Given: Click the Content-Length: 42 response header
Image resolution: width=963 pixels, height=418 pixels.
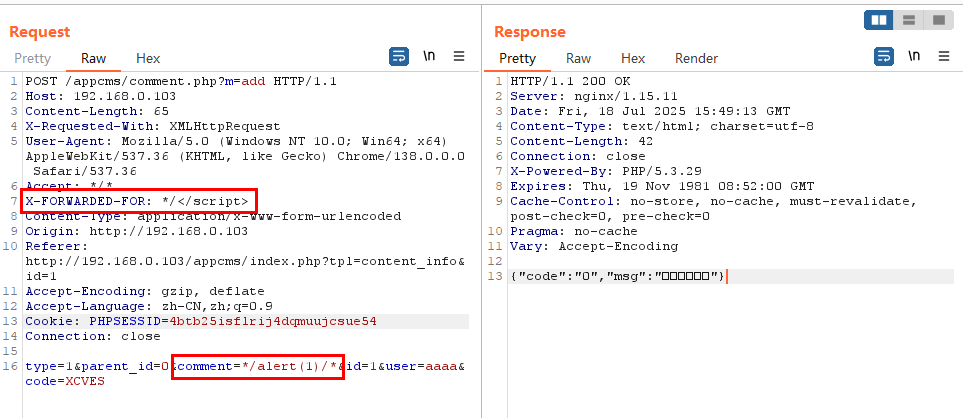Looking at the screenshot, I should pos(582,141).
